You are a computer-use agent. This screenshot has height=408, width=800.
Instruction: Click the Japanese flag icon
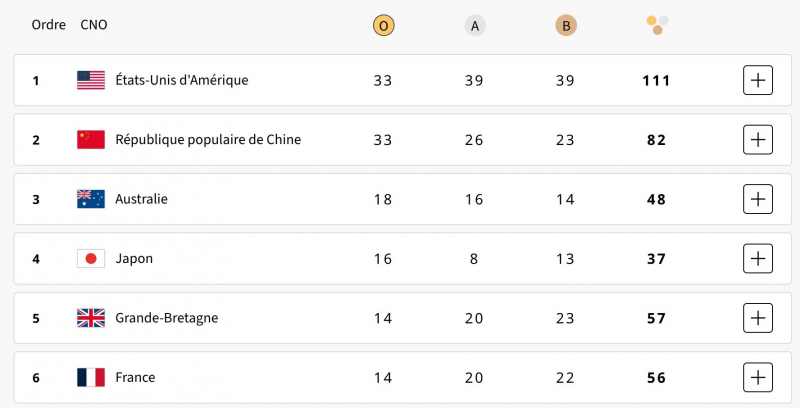(91, 259)
